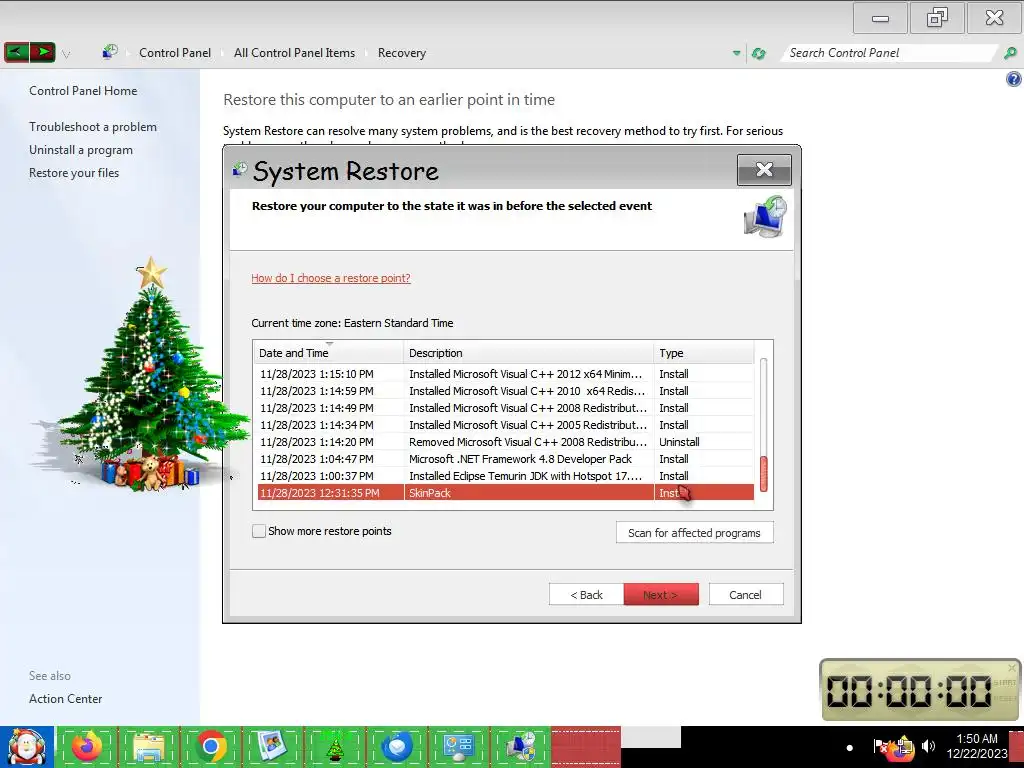Select the Installed Visual C++ 2008 Redistributable row
This screenshot has width=1024, height=768.
tap(504, 408)
